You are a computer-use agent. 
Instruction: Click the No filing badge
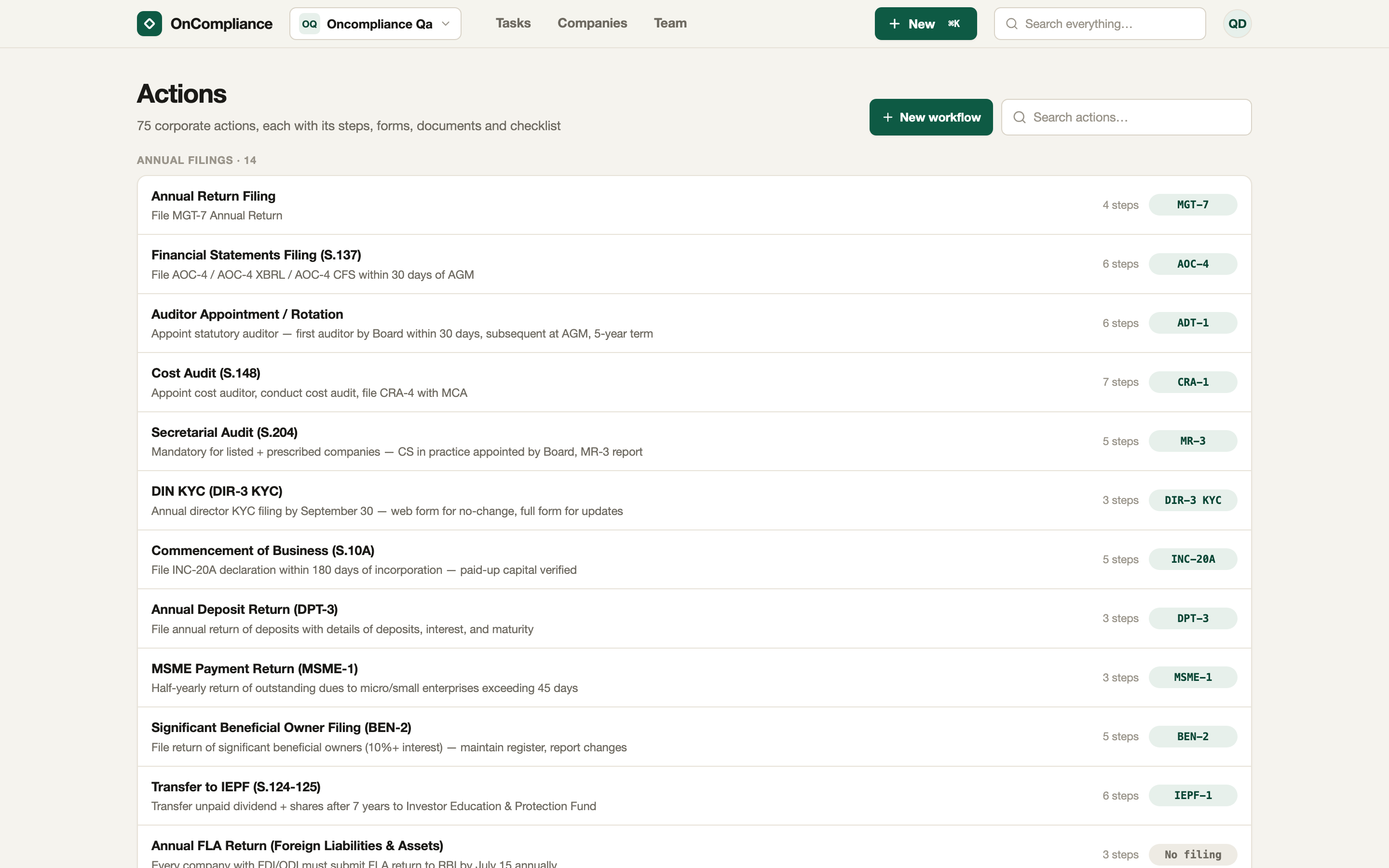[1193, 855]
